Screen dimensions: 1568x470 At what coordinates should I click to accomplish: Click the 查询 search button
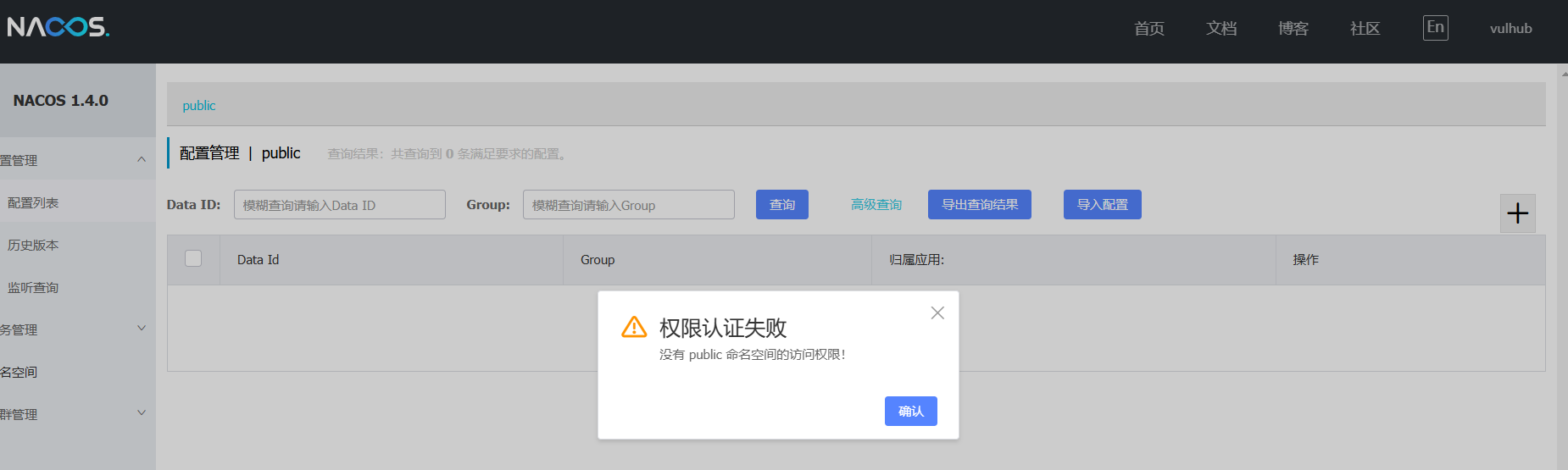point(781,205)
